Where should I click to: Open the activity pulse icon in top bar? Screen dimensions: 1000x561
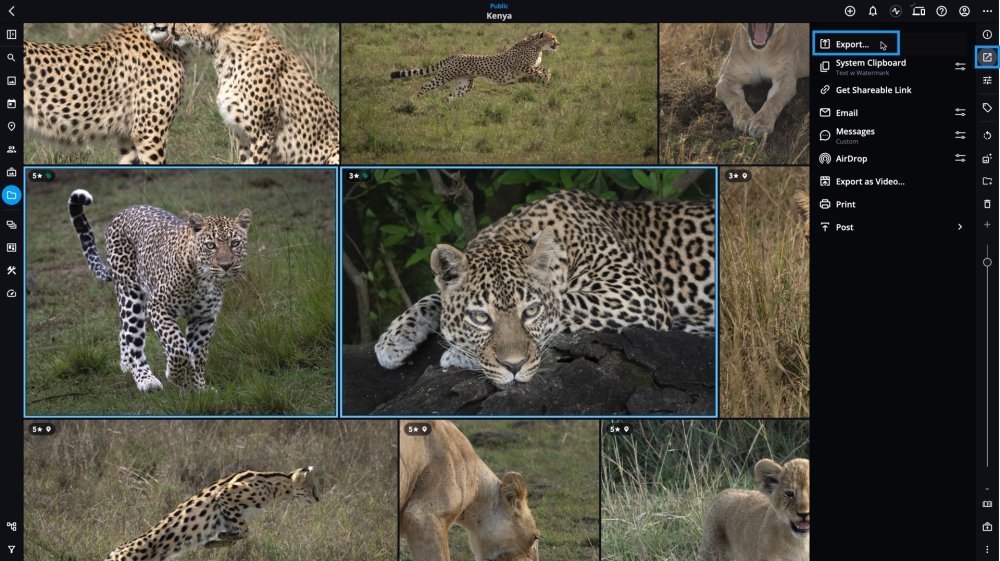pos(895,11)
